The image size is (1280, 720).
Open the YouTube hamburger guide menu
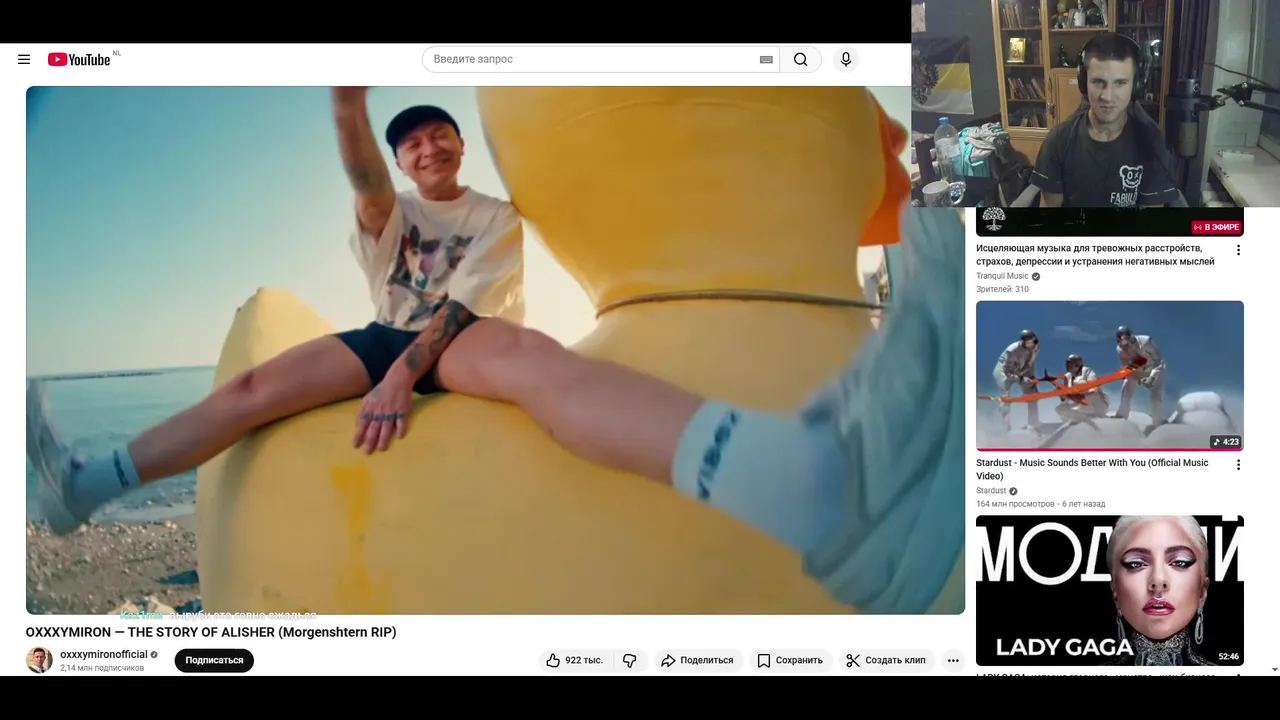click(24, 59)
